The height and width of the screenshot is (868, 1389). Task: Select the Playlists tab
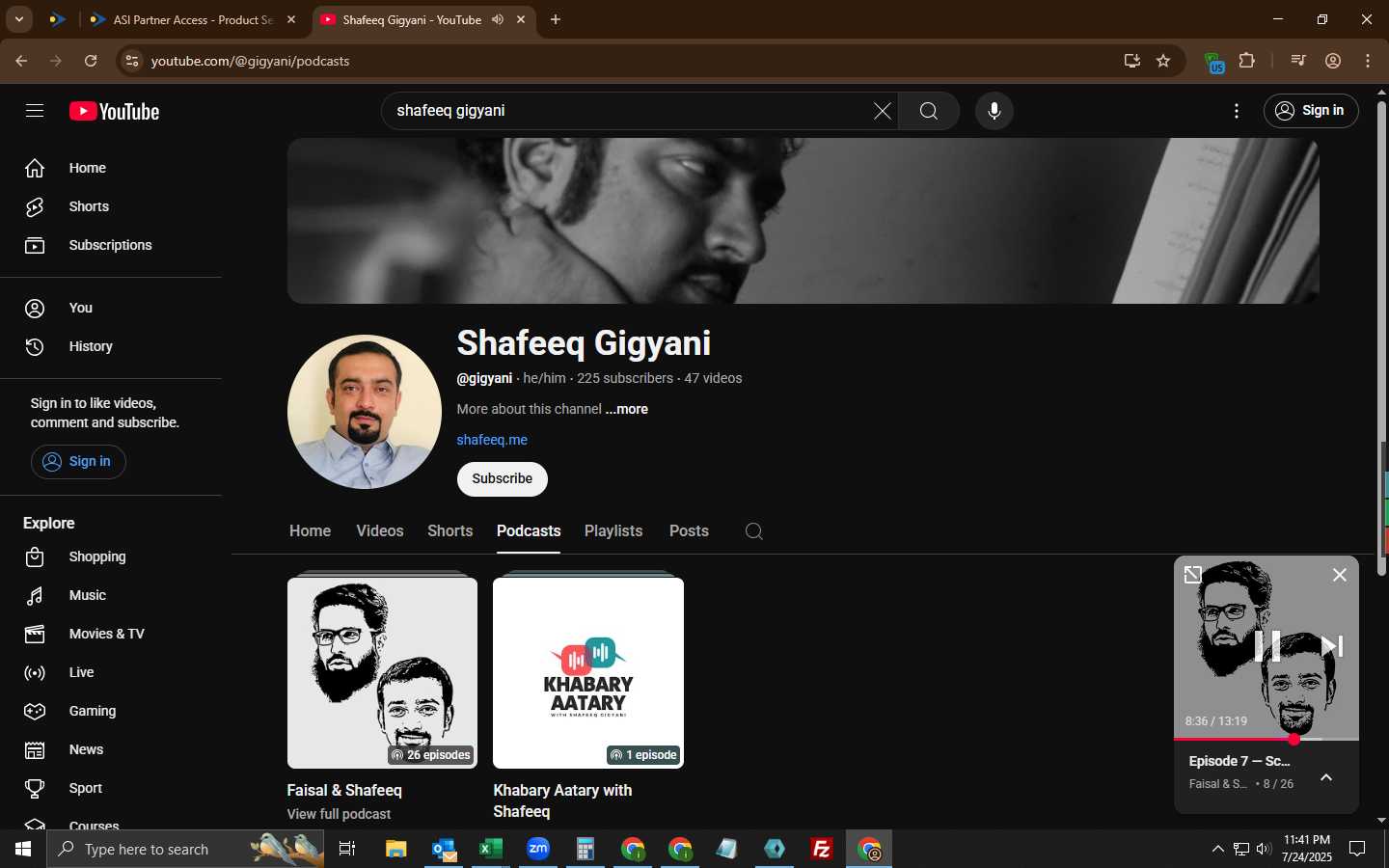point(613,530)
